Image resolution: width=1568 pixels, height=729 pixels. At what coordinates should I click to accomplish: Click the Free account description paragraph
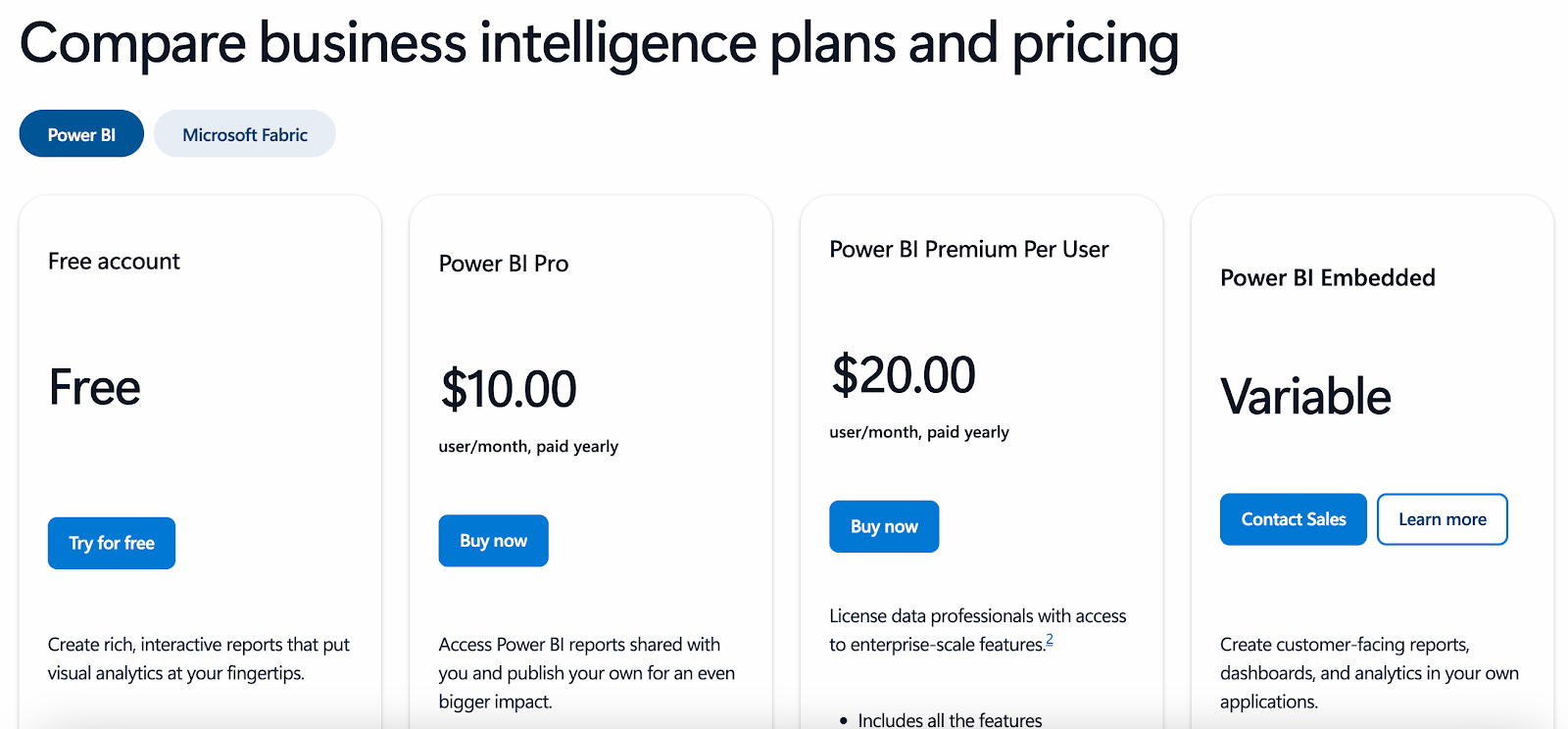199,658
